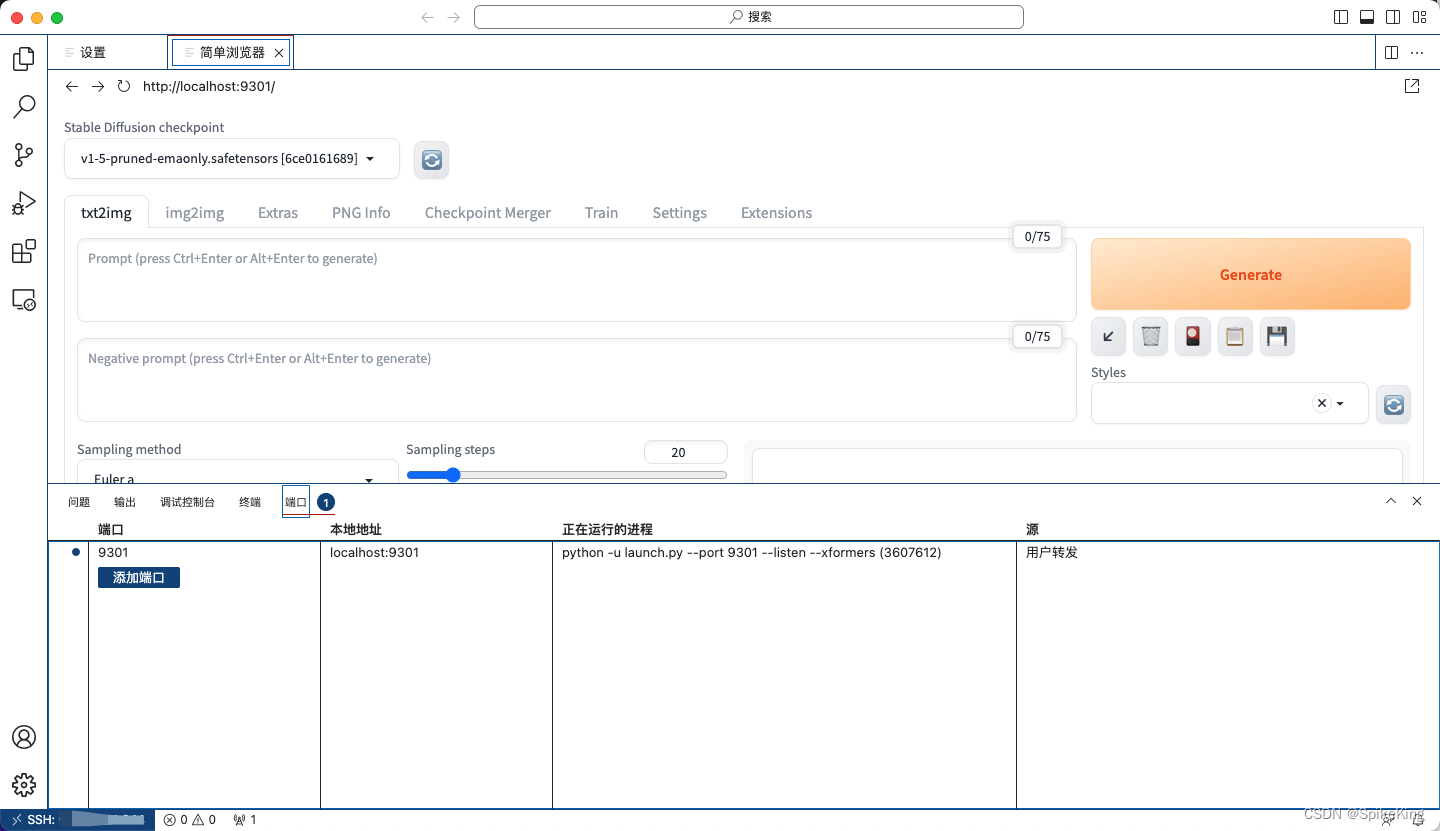Switch to img2img tab
The image size is (1440, 831).
click(x=195, y=213)
